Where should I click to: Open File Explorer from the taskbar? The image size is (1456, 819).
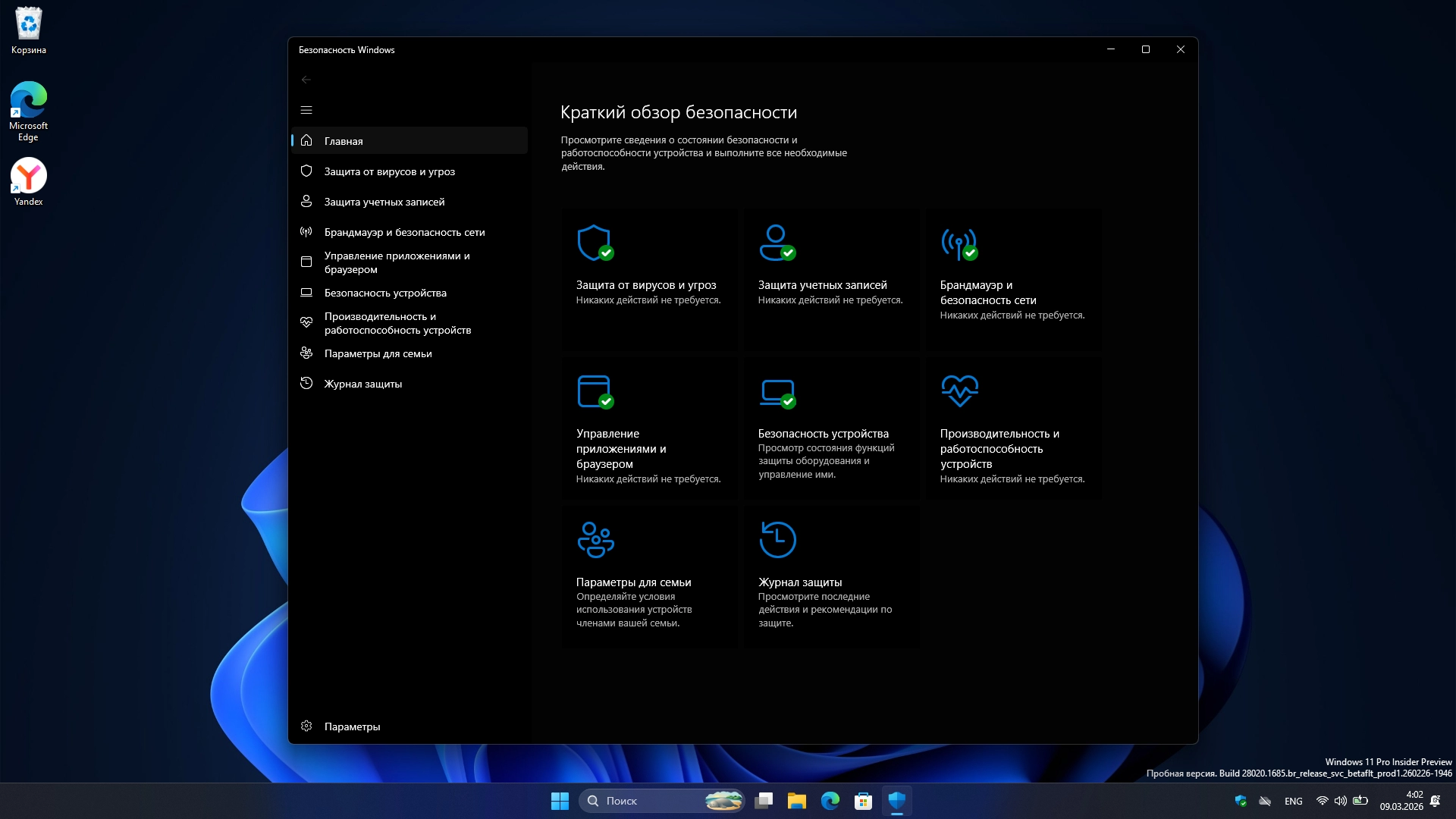(796, 801)
